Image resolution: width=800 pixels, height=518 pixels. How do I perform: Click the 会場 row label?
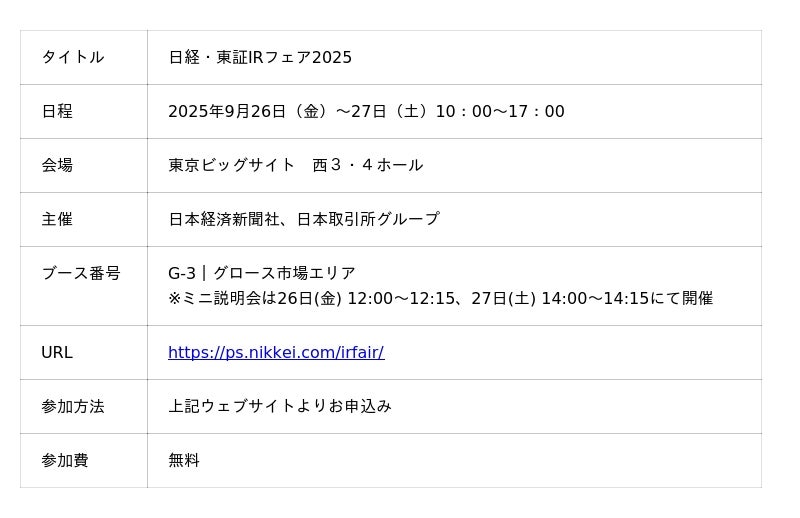click(x=57, y=166)
